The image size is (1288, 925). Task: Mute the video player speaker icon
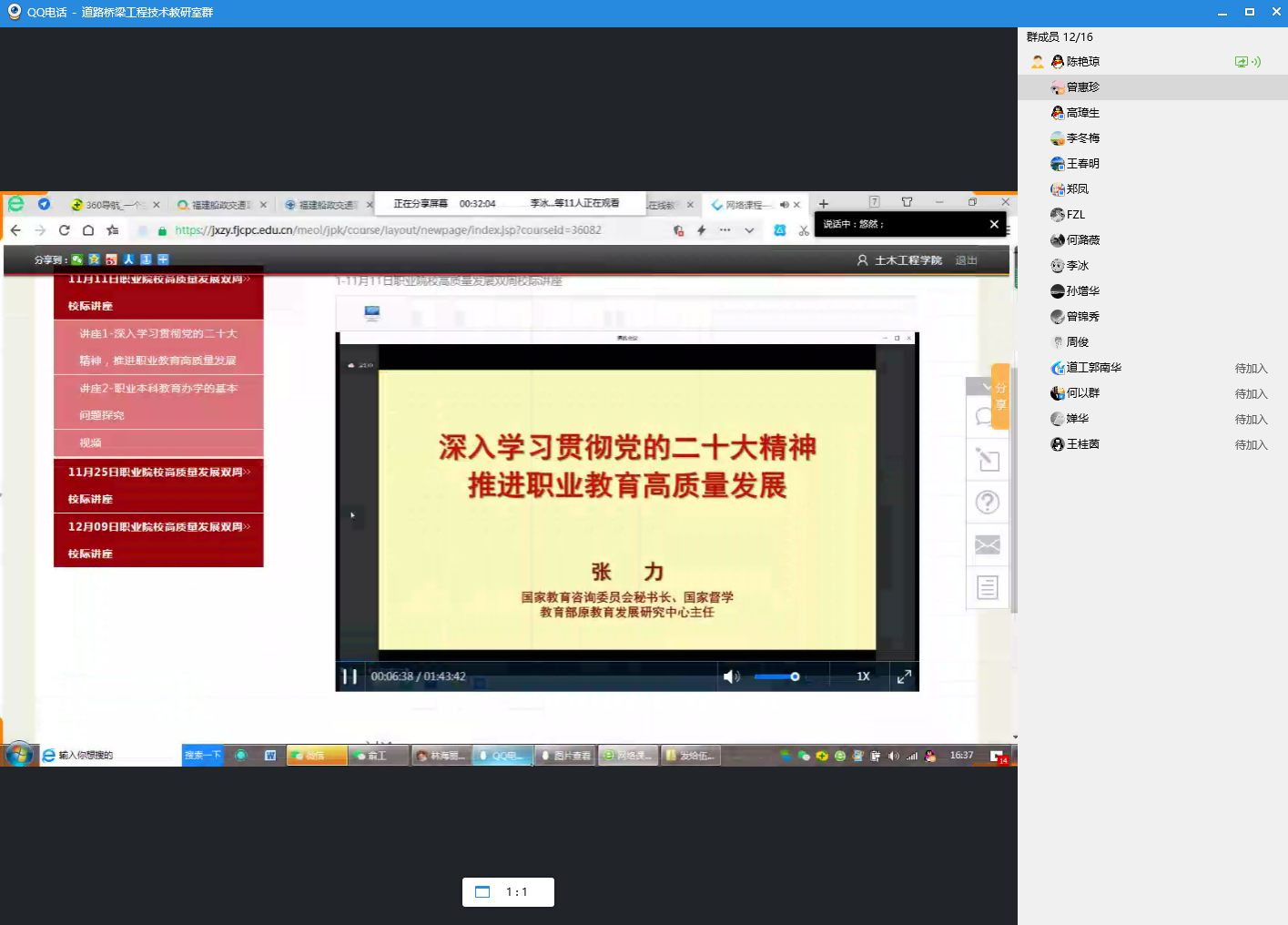pyautogui.click(x=730, y=676)
